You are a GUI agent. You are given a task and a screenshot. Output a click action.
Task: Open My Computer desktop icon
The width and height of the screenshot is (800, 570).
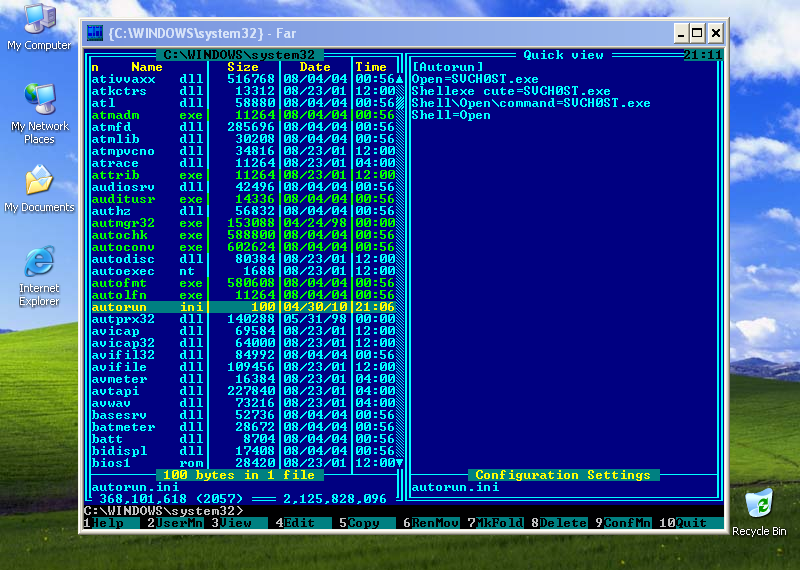39,28
